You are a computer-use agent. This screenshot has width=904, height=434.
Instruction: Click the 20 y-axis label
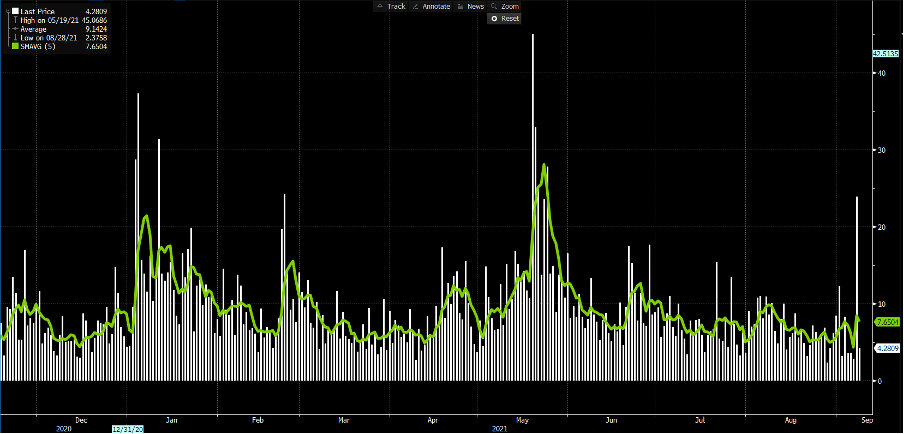coord(882,227)
